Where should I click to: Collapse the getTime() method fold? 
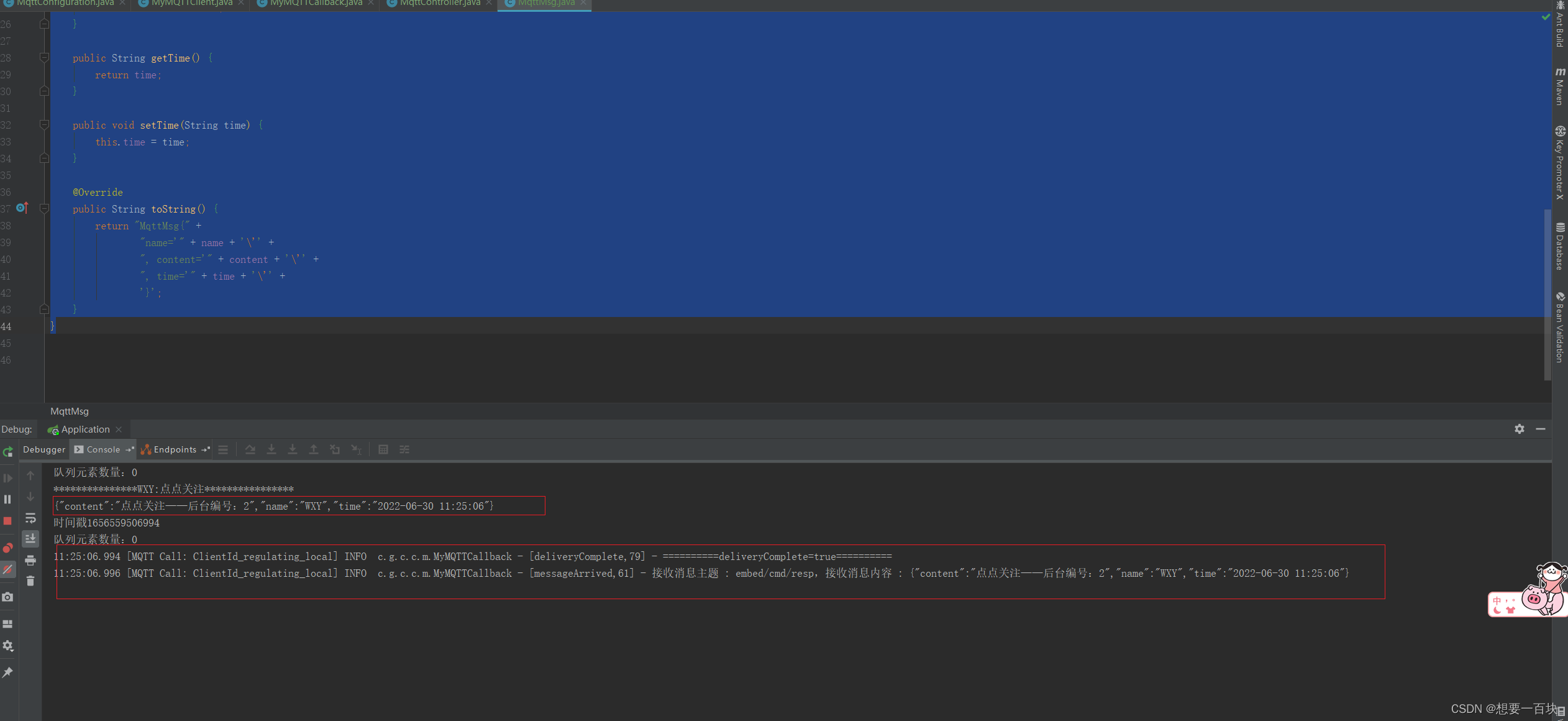click(44, 58)
